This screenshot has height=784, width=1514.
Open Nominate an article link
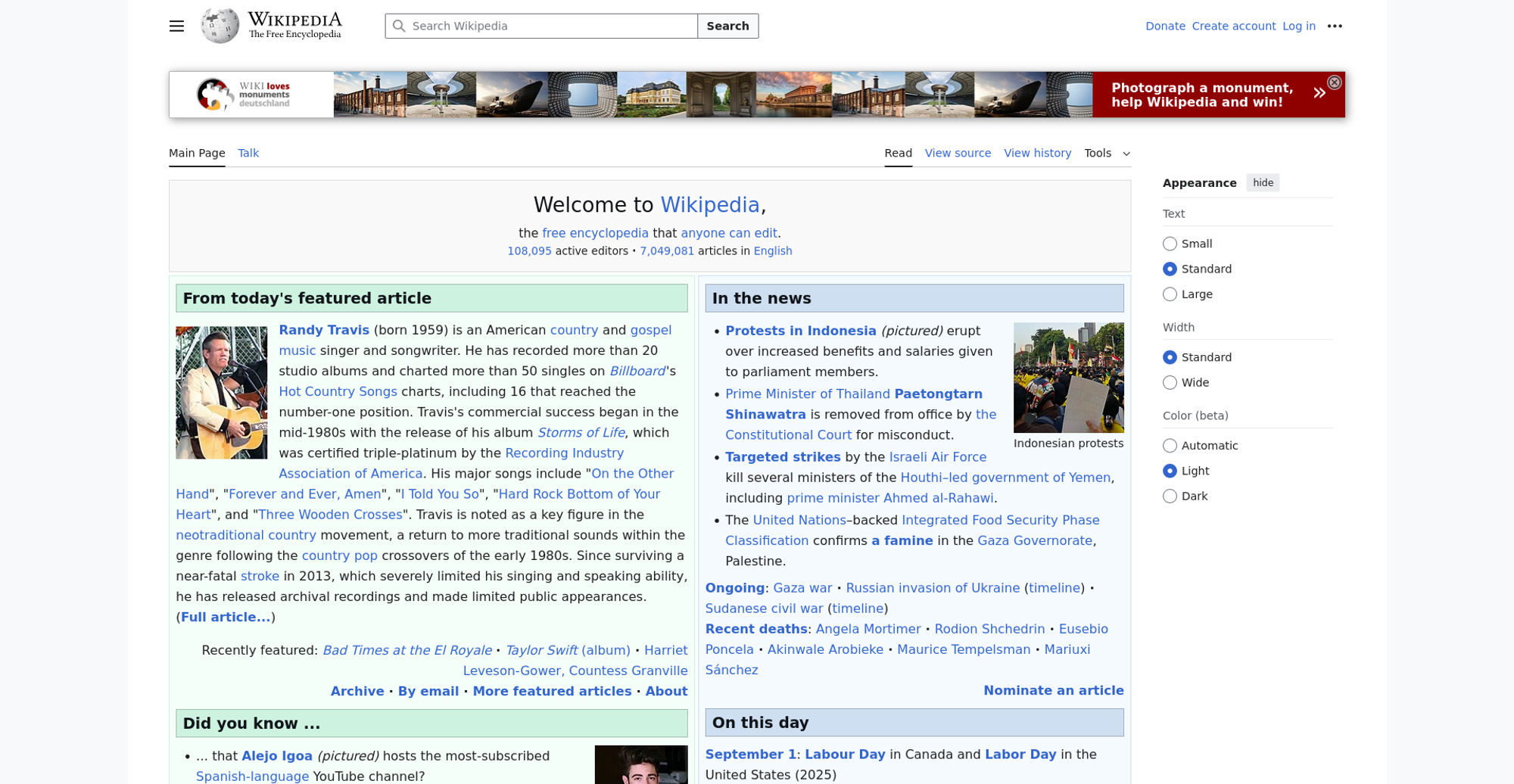[1053, 690]
